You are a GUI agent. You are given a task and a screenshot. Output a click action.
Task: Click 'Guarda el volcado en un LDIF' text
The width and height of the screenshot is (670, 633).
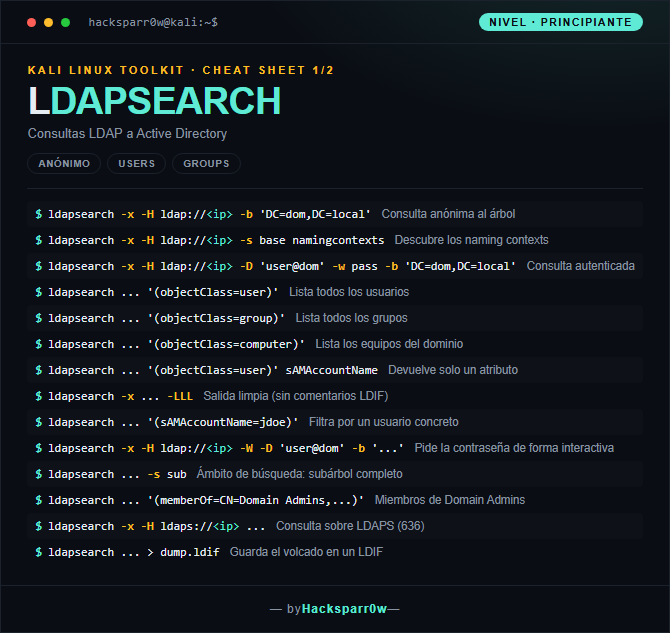click(306, 552)
